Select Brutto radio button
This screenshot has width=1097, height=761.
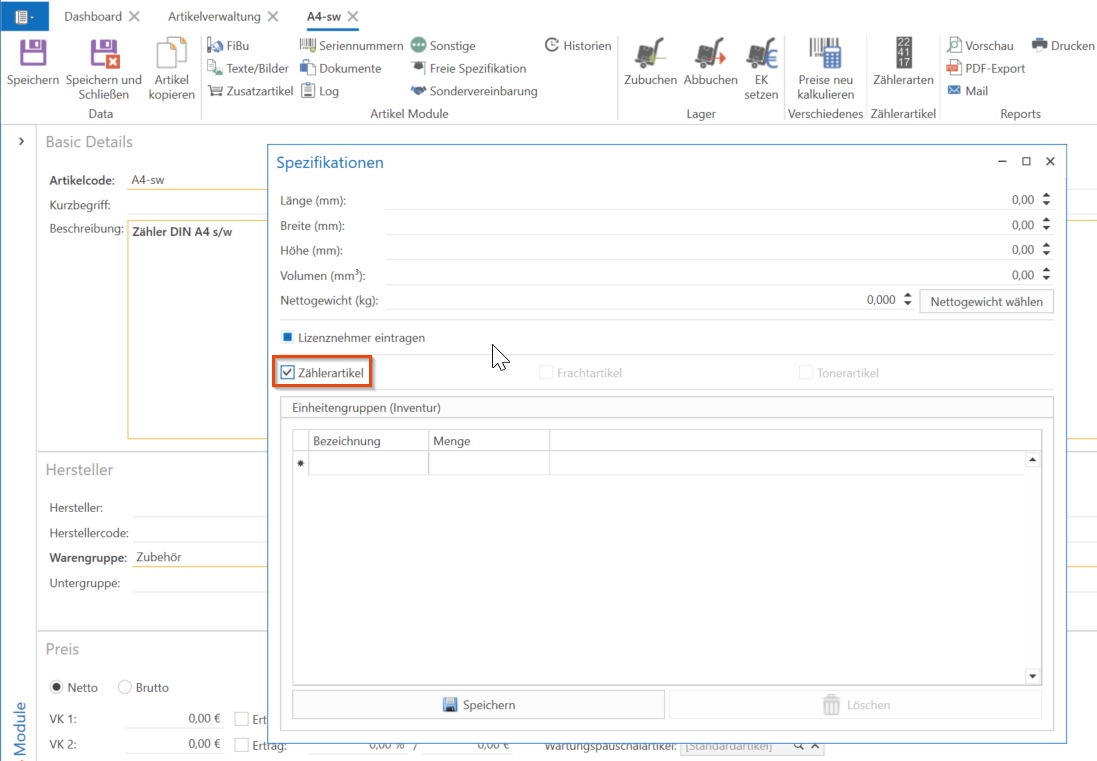tap(125, 687)
